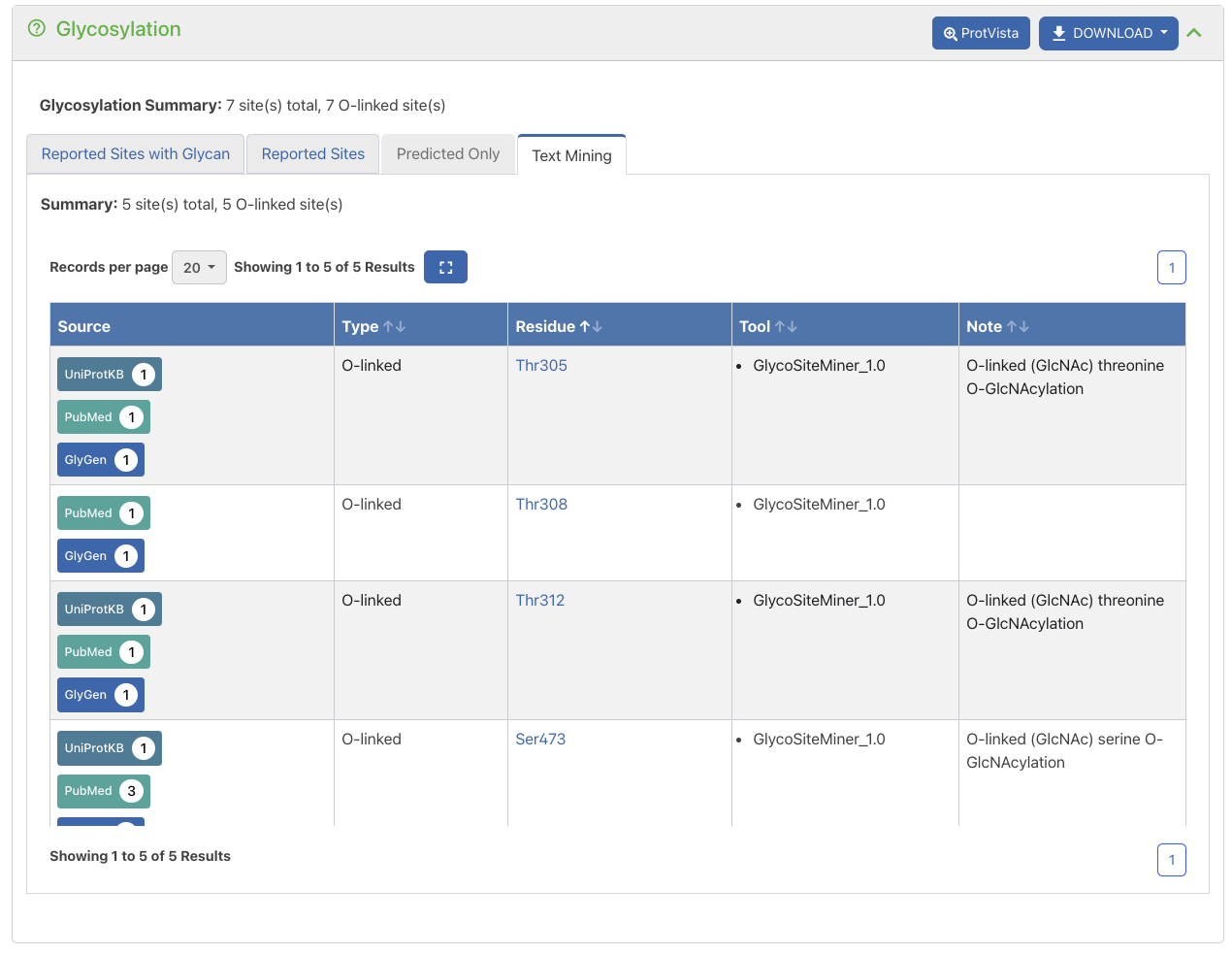This screenshot has height=956, width=1232.
Task: Switch to the Reported Sites tab
Action: [312, 154]
